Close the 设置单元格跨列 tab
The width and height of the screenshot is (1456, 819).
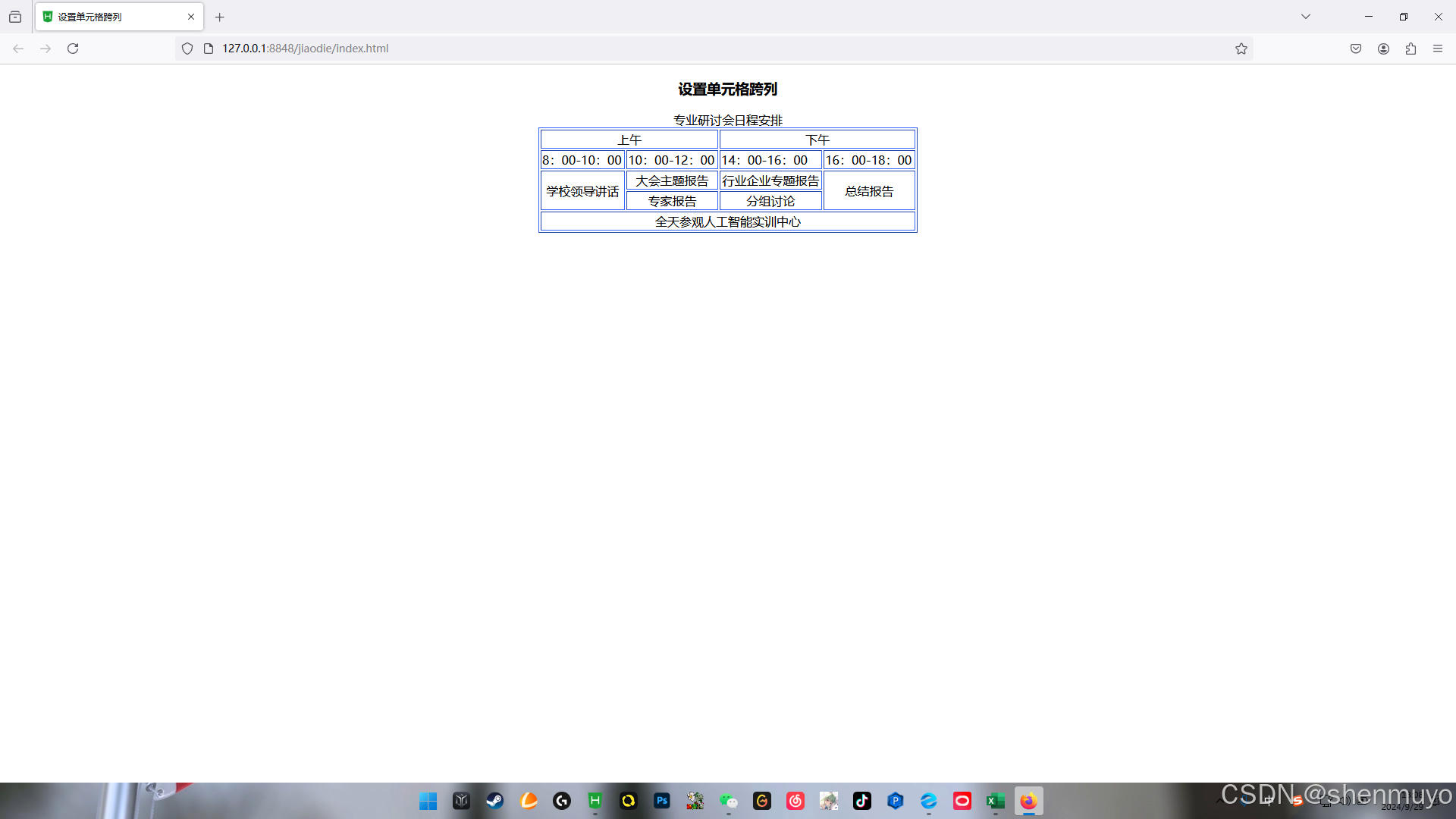click(191, 17)
